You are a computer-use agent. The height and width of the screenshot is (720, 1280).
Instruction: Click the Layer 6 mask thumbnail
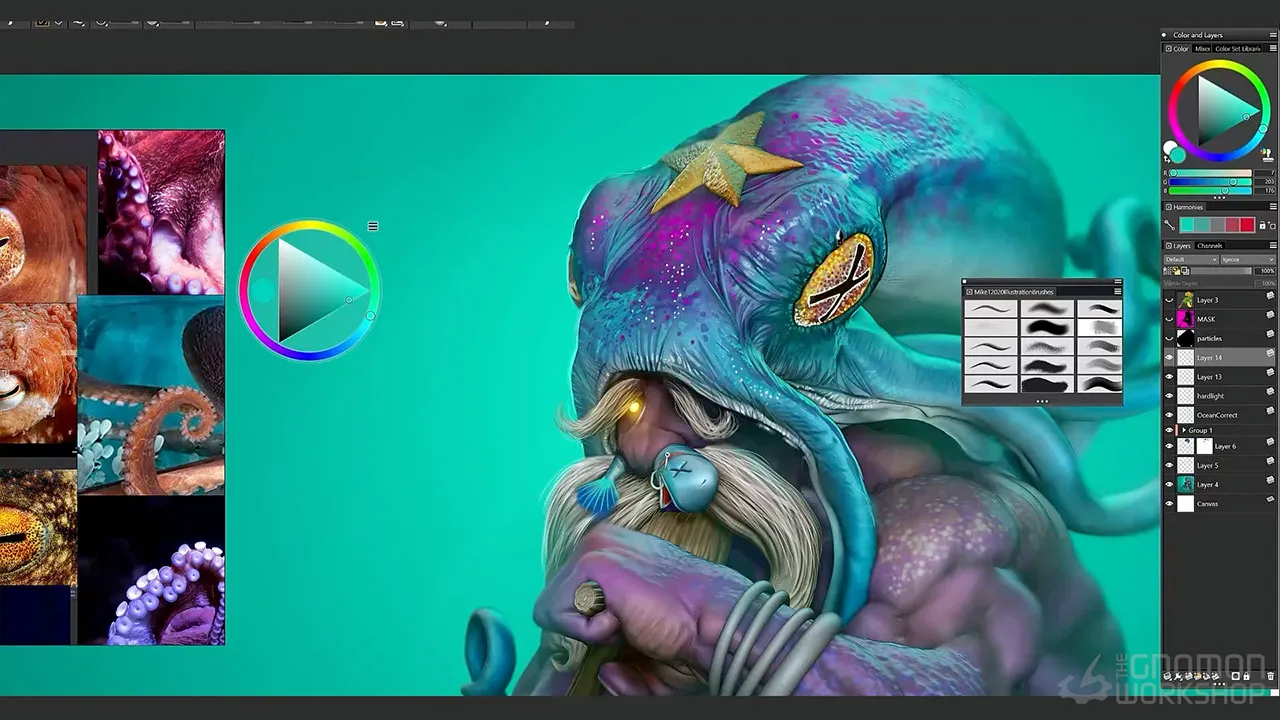pos(1204,446)
